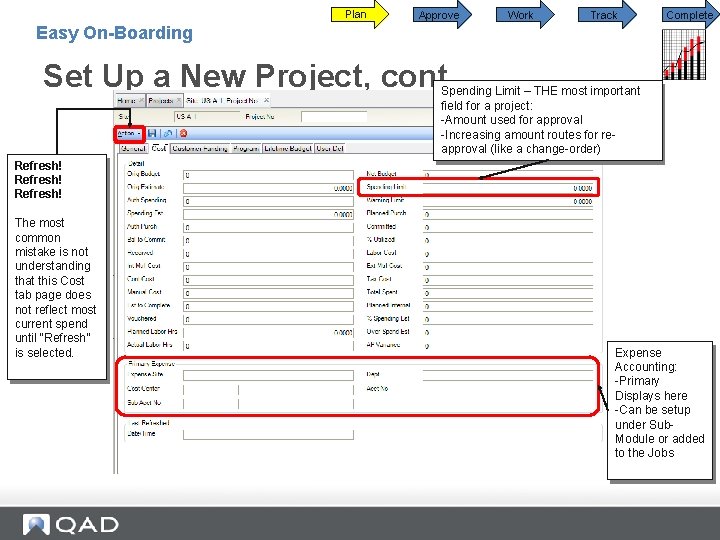Click the Spending Limit value field

508,188
